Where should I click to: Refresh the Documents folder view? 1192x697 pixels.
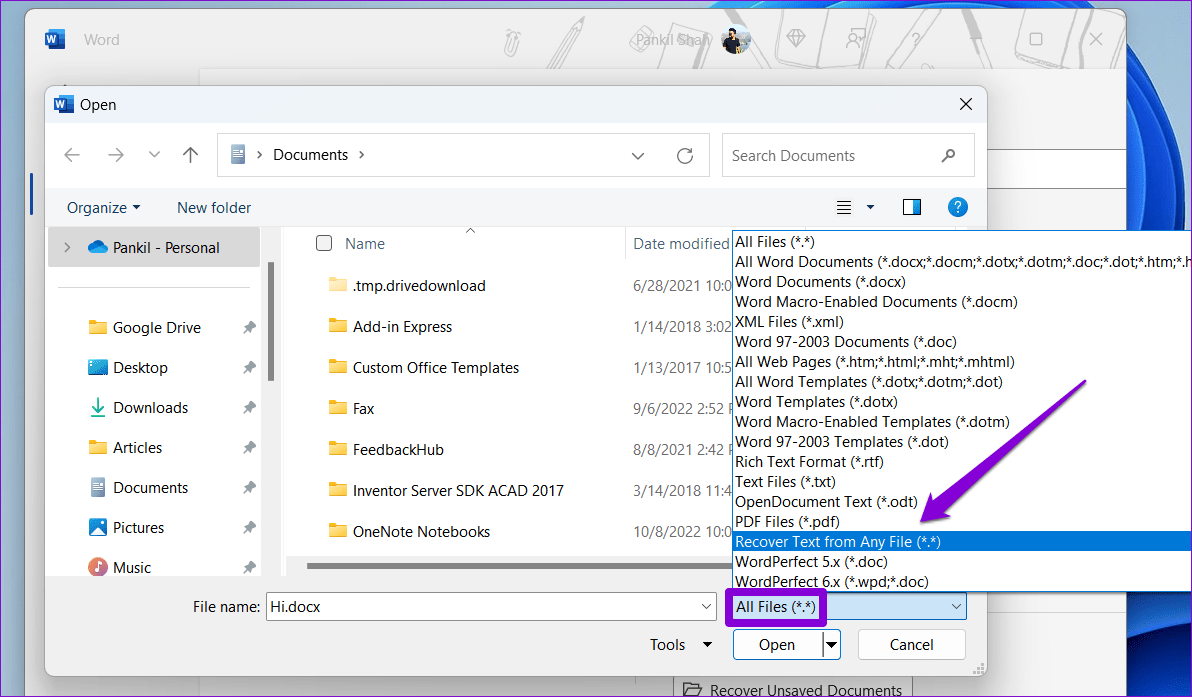click(684, 155)
